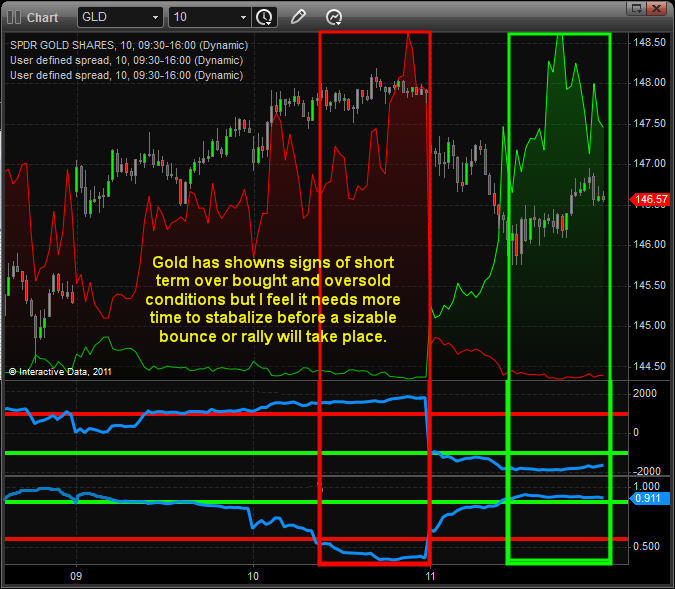Click the Interactive Data copyright text
Viewport: 675px width, 589px height.
pos(62,371)
